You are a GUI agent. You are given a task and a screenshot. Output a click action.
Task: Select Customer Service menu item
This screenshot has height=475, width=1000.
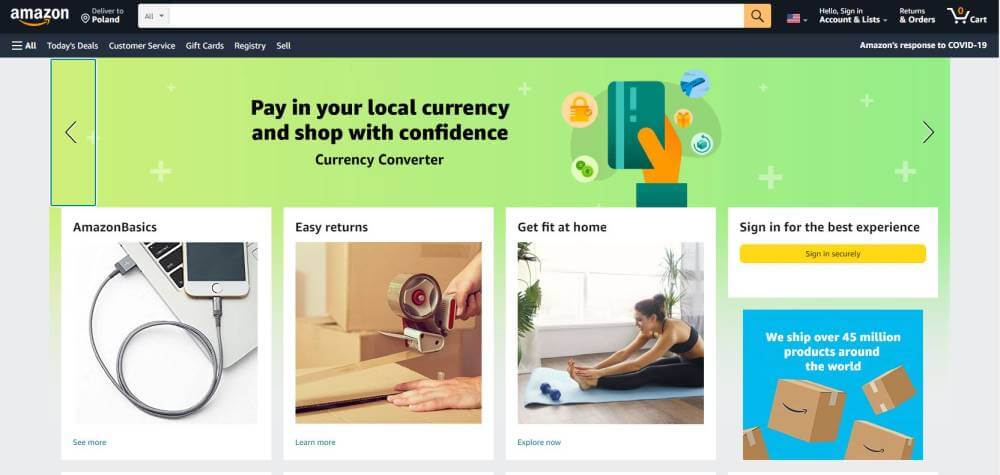coord(142,45)
